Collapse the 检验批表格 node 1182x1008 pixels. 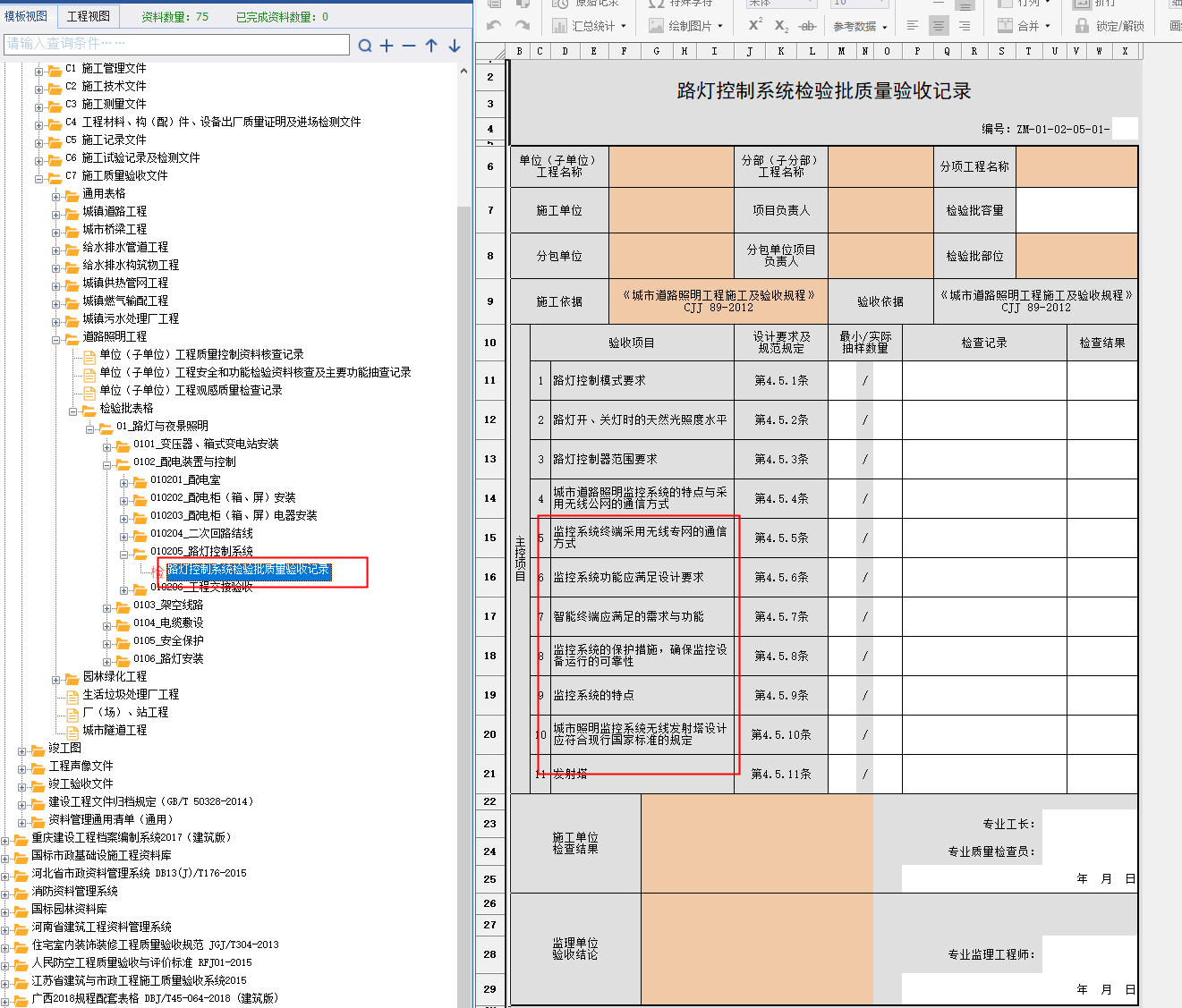(x=73, y=411)
